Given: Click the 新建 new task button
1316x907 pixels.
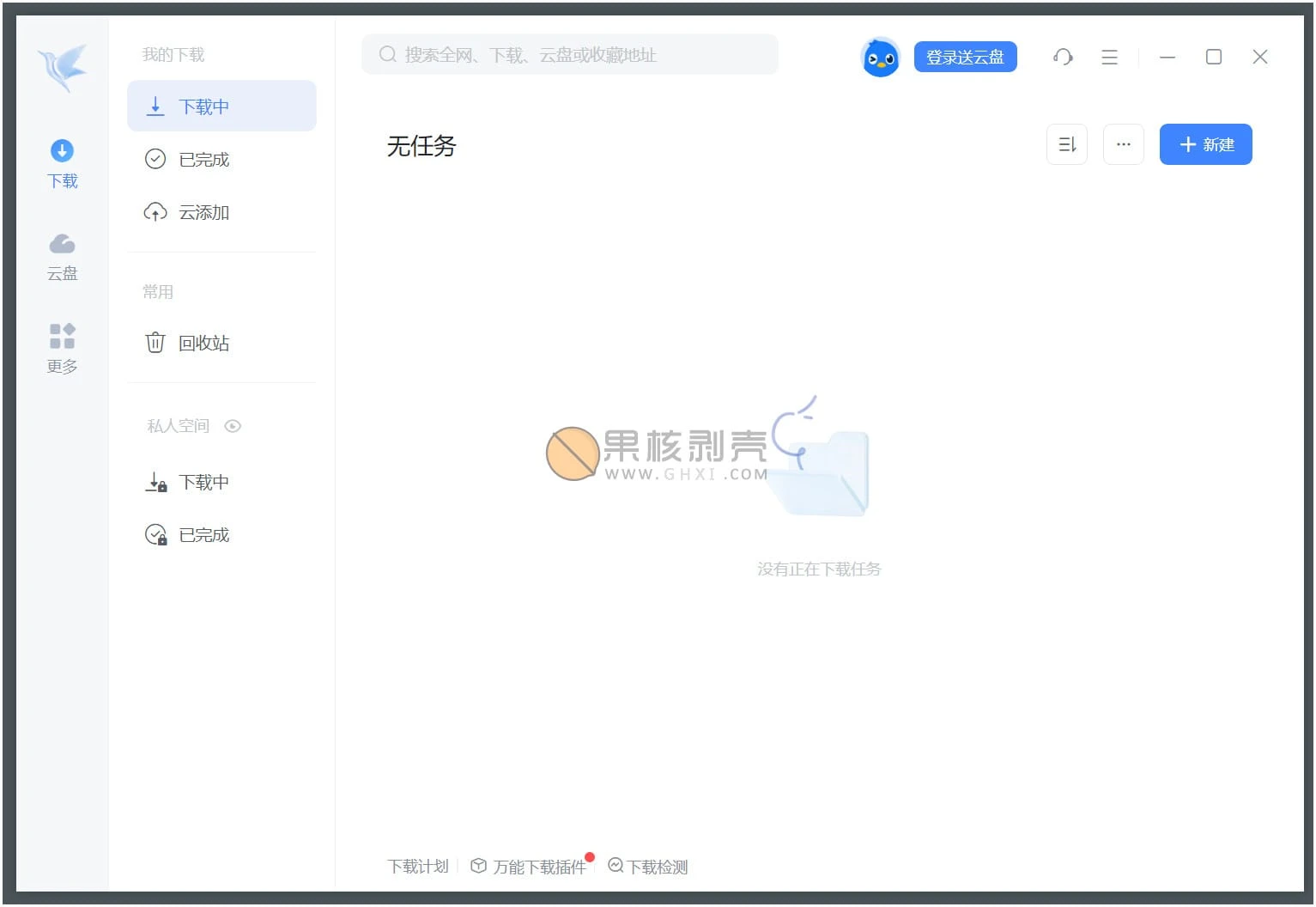Looking at the screenshot, I should pos(1205,144).
